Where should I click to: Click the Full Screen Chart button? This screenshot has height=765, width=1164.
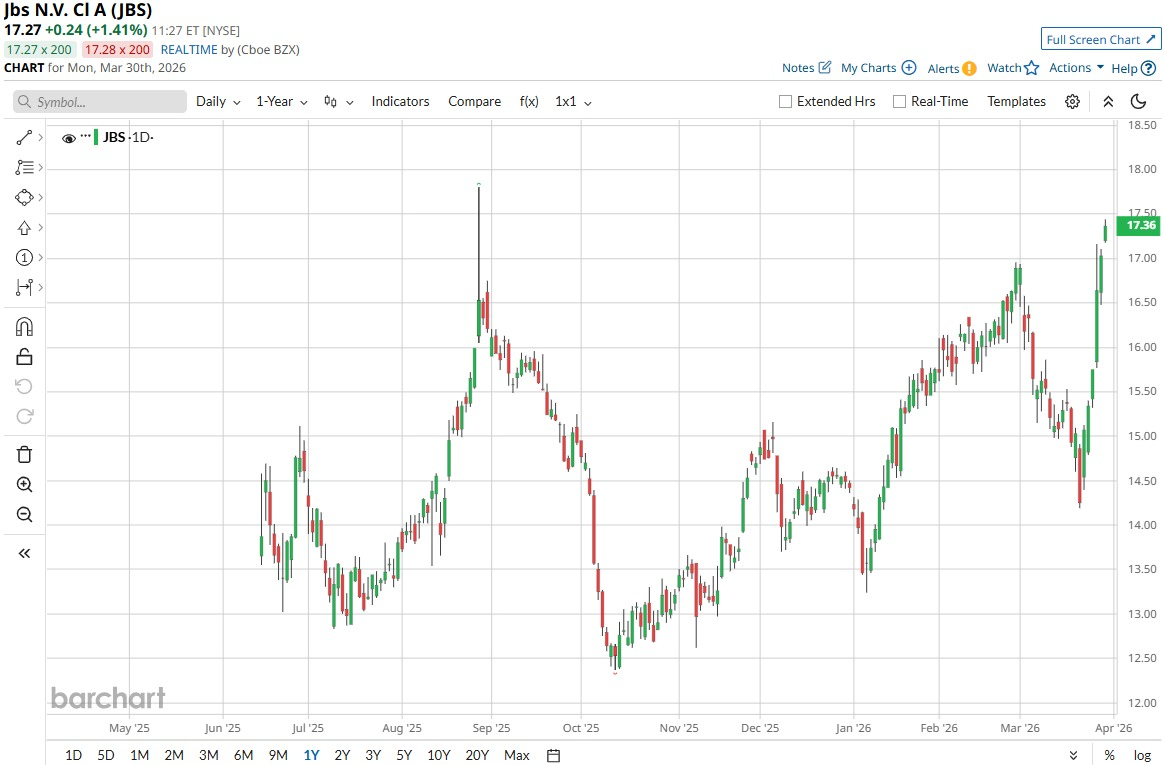click(1101, 39)
